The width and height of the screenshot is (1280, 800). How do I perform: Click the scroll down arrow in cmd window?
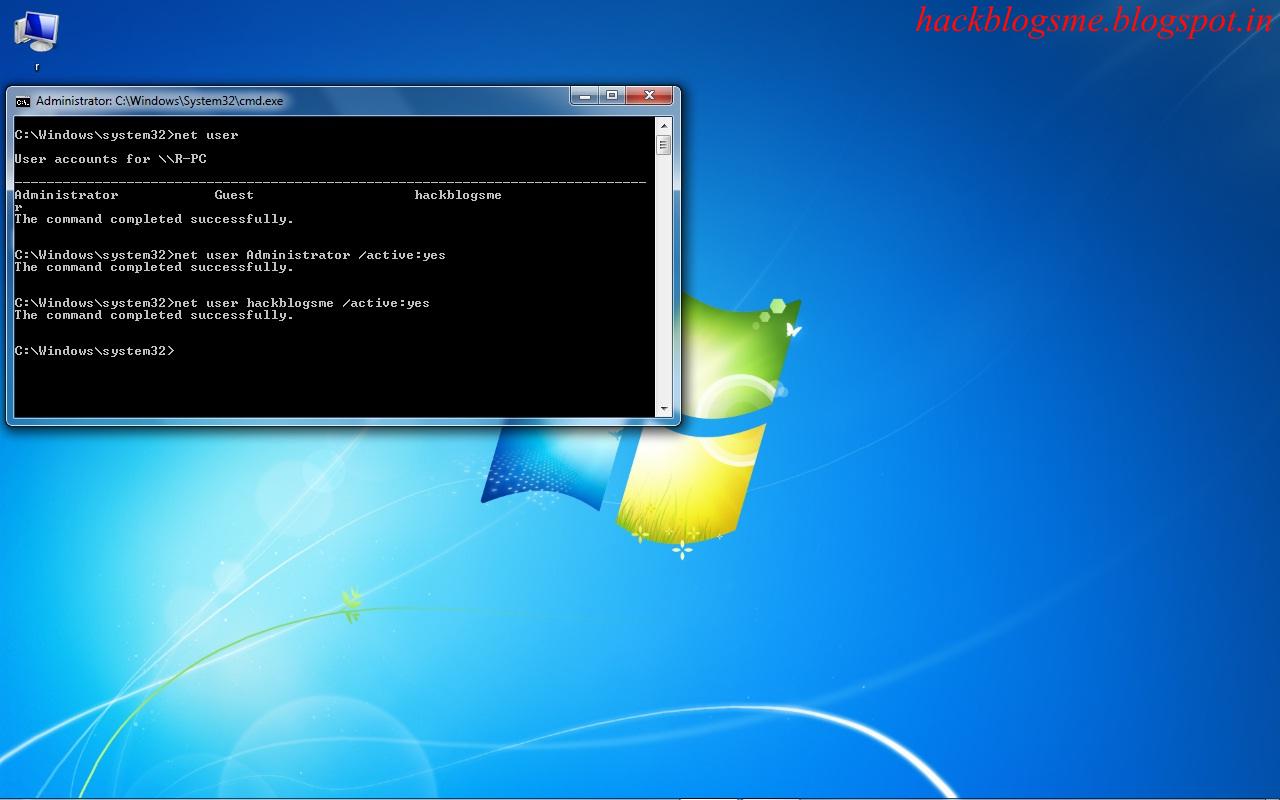point(663,409)
